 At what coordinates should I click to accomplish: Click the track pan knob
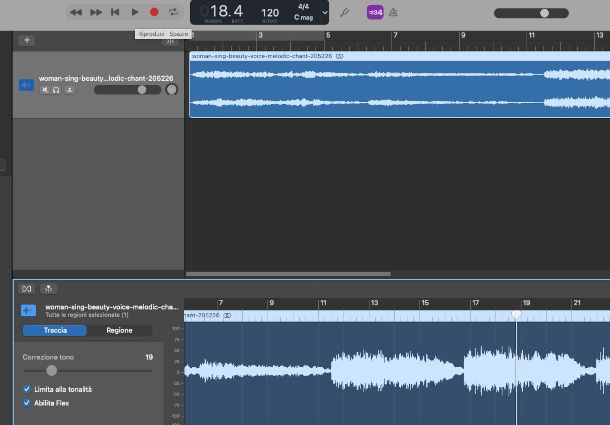click(172, 90)
